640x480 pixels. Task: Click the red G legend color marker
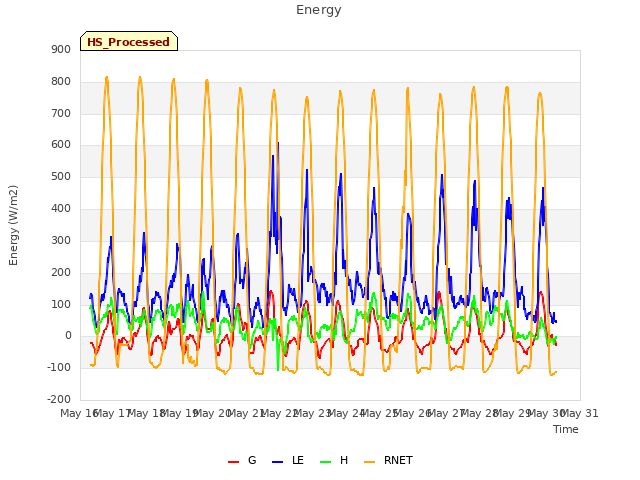pos(233,462)
